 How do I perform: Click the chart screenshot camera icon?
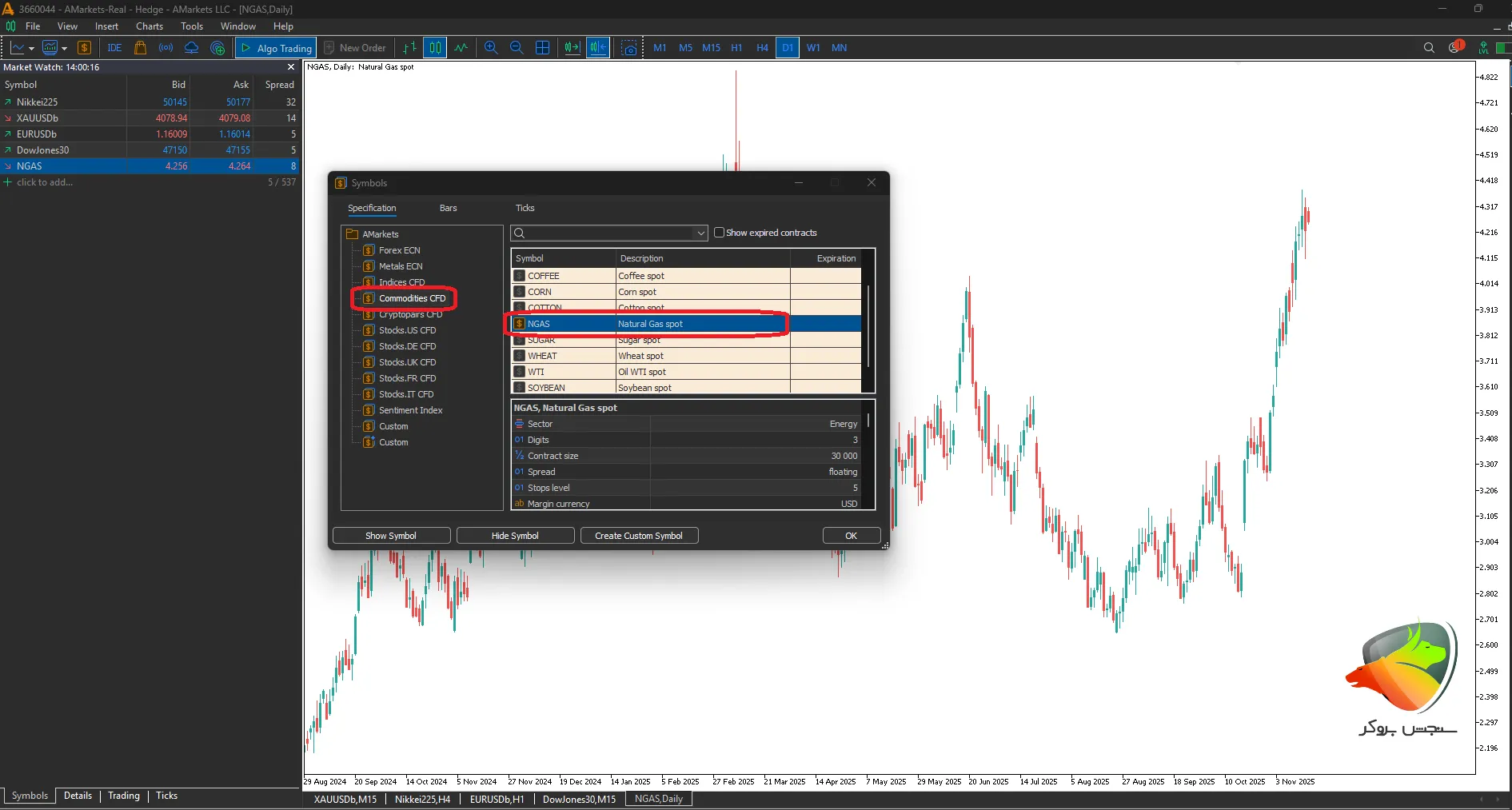tap(629, 48)
